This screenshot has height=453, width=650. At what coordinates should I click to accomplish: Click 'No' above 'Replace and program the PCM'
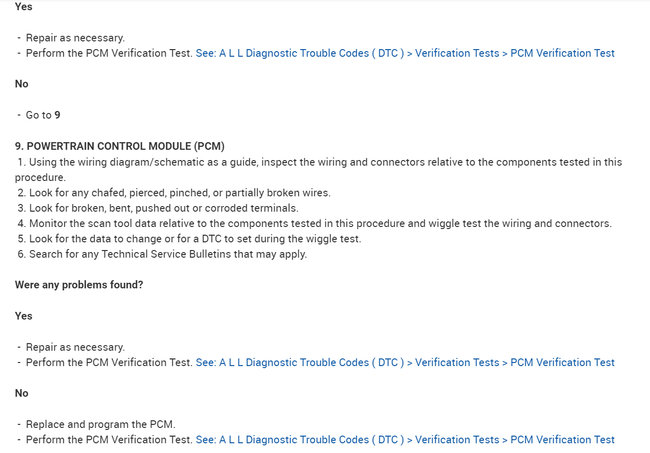click(x=21, y=393)
